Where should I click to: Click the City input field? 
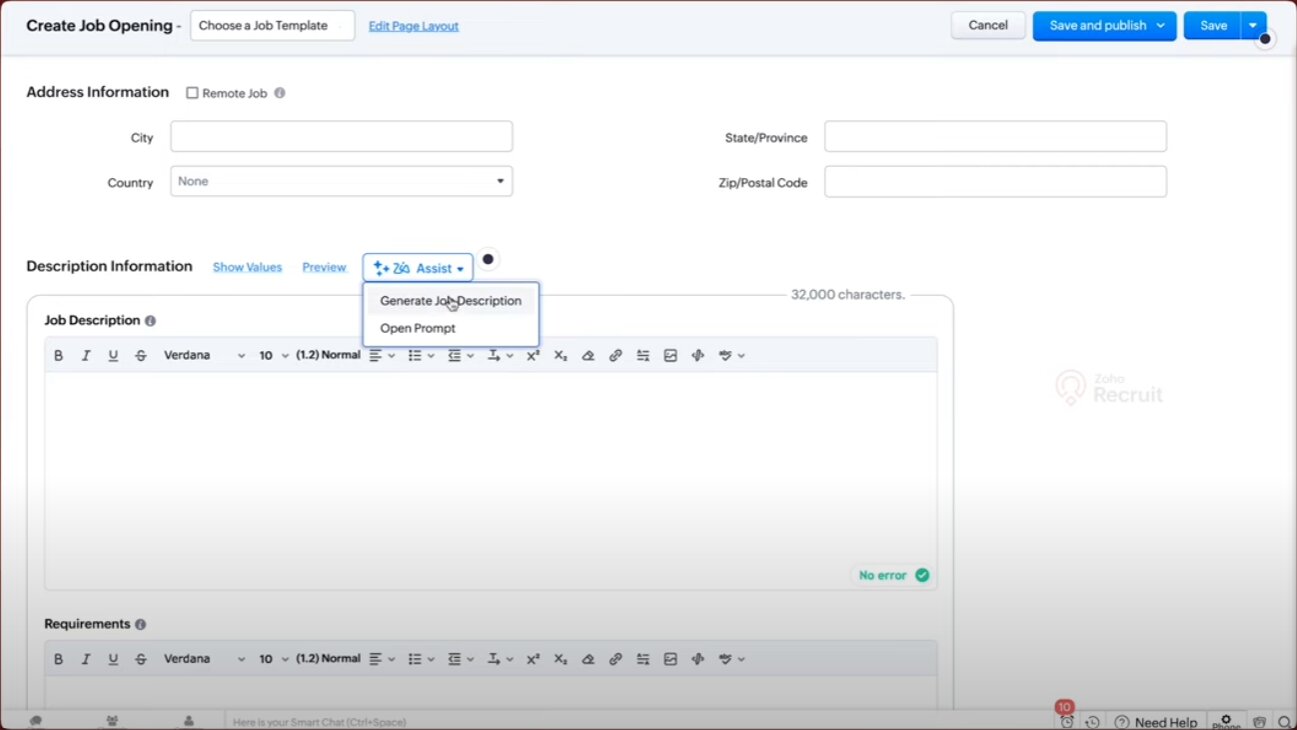(341, 137)
